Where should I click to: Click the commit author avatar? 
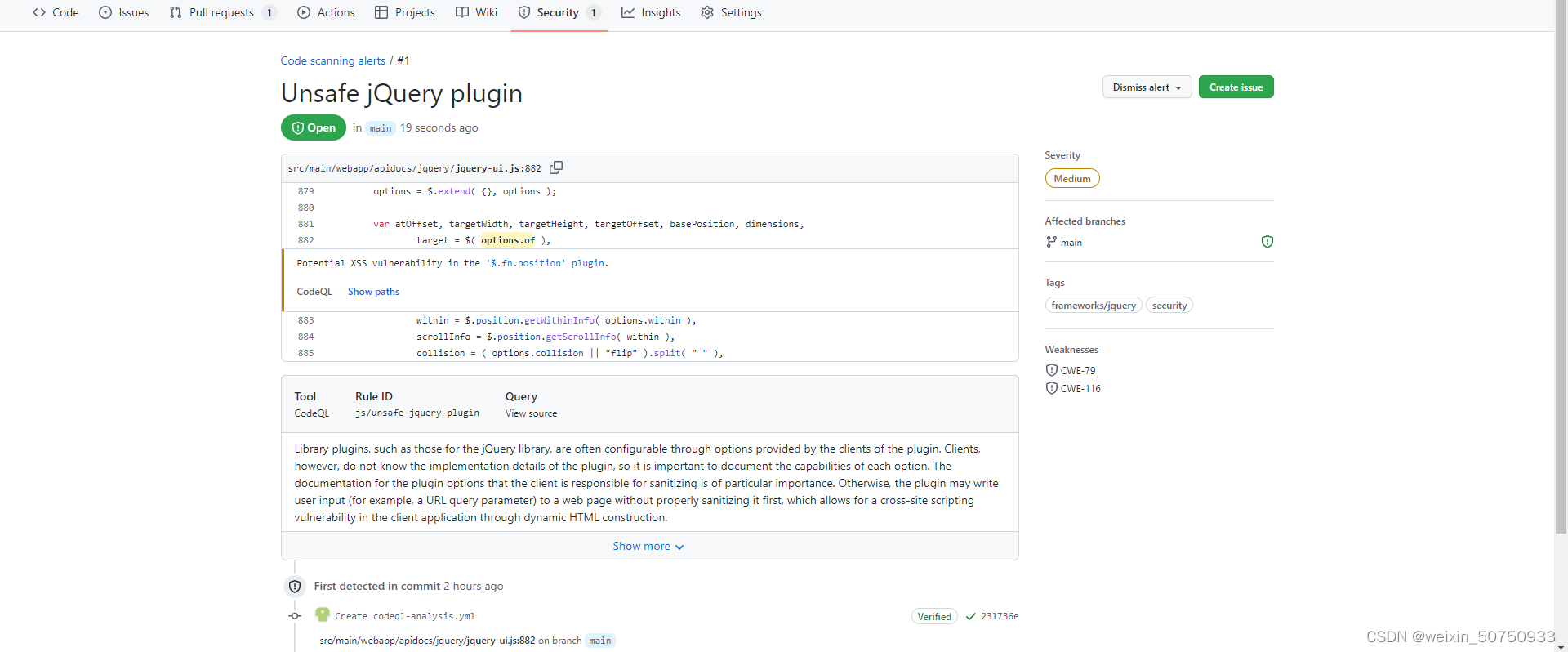[323, 614]
